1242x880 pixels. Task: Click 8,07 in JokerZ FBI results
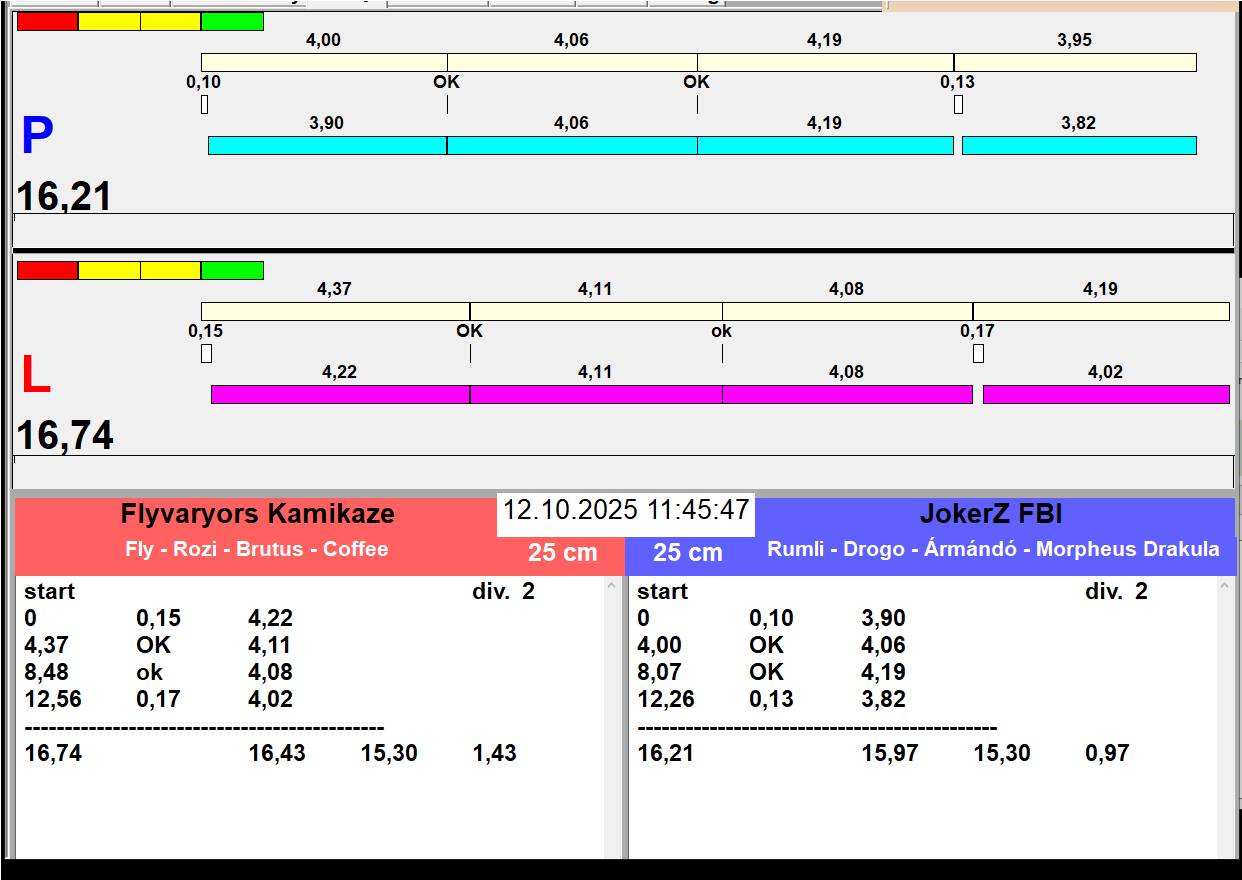[x=659, y=672]
